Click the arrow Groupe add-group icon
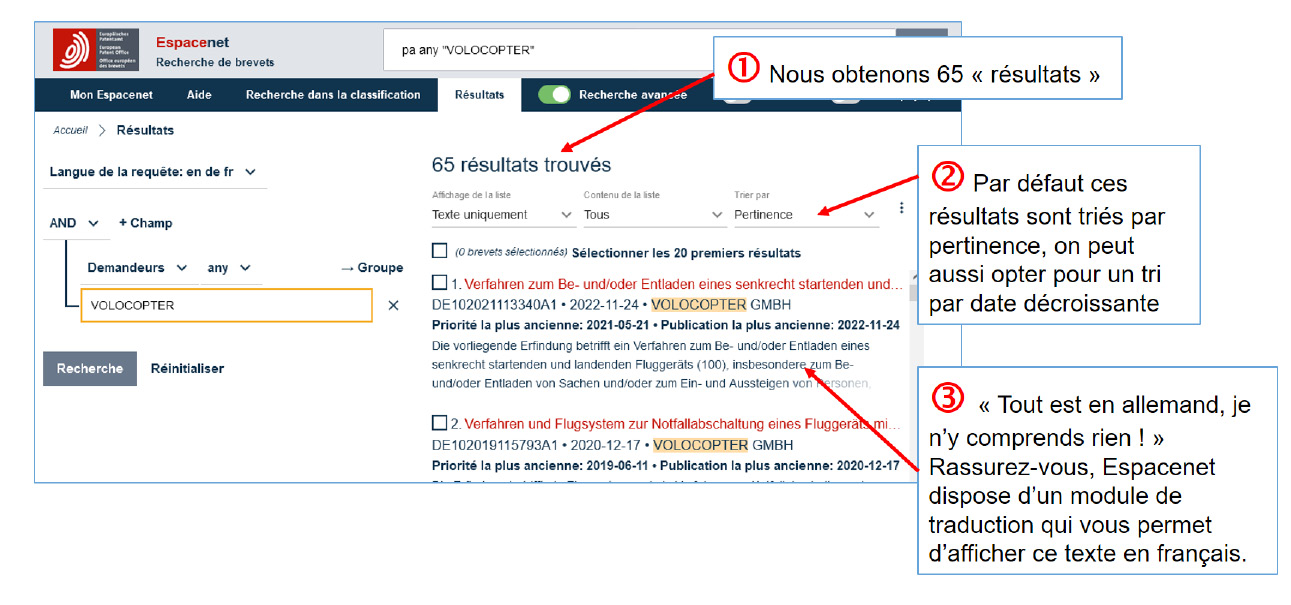The width and height of the screenshot is (1291, 605). (x=372, y=268)
